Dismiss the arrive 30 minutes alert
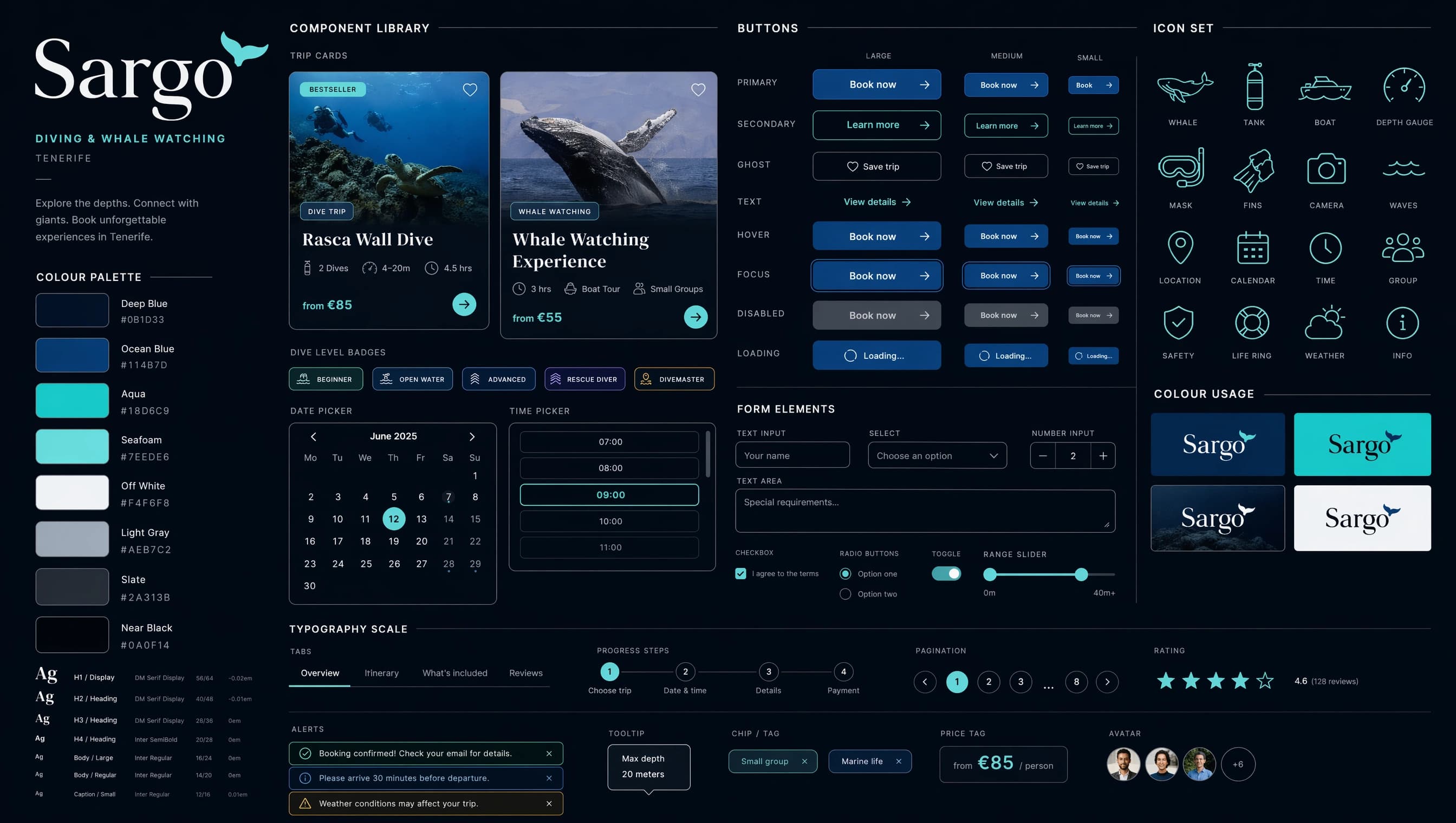1456x823 pixels. pyautogui.click(x=549, y=779)
